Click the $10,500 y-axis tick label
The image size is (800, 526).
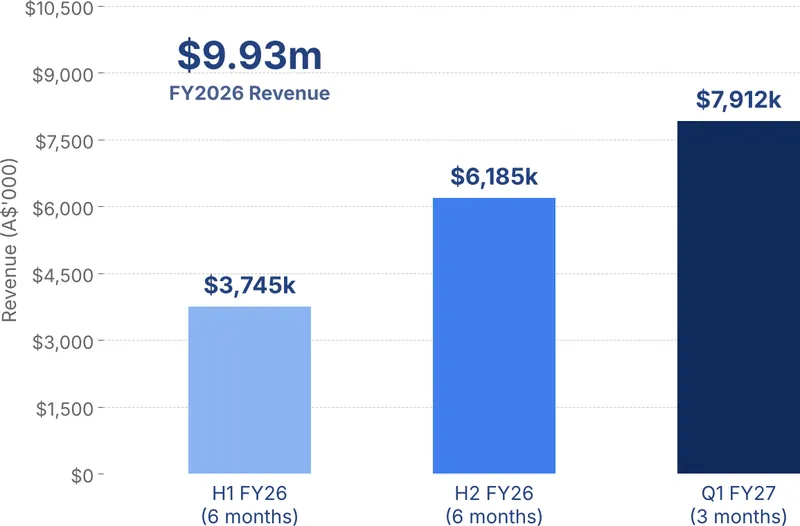[x=59, y=8]
